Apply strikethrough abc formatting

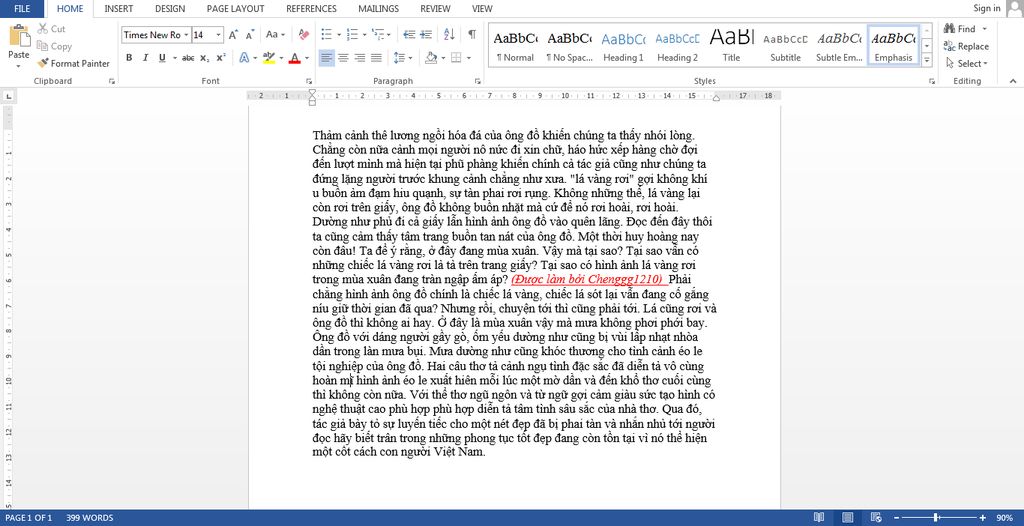pos(188,58)
